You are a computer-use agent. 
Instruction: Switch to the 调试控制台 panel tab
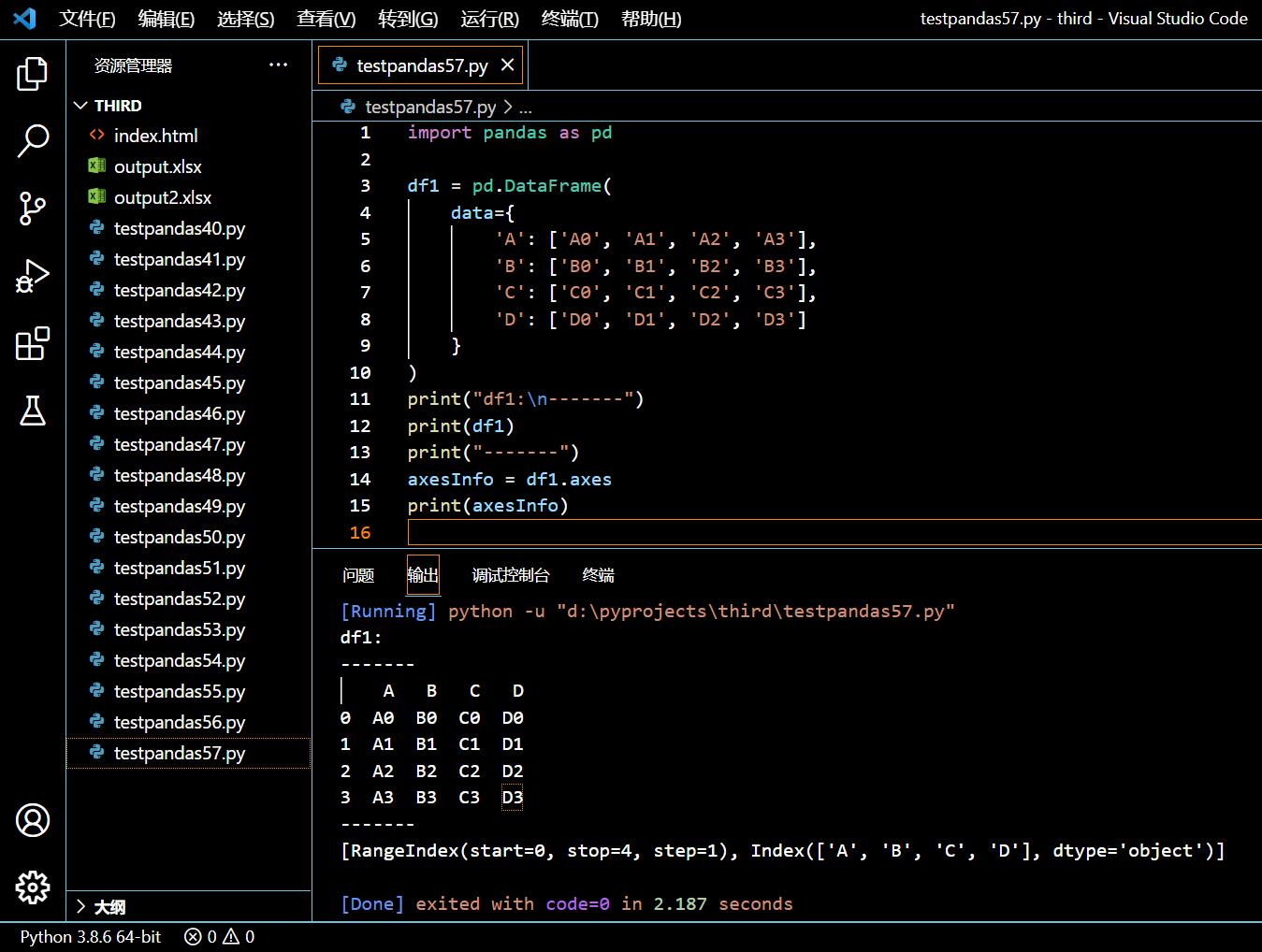[511, 575]
